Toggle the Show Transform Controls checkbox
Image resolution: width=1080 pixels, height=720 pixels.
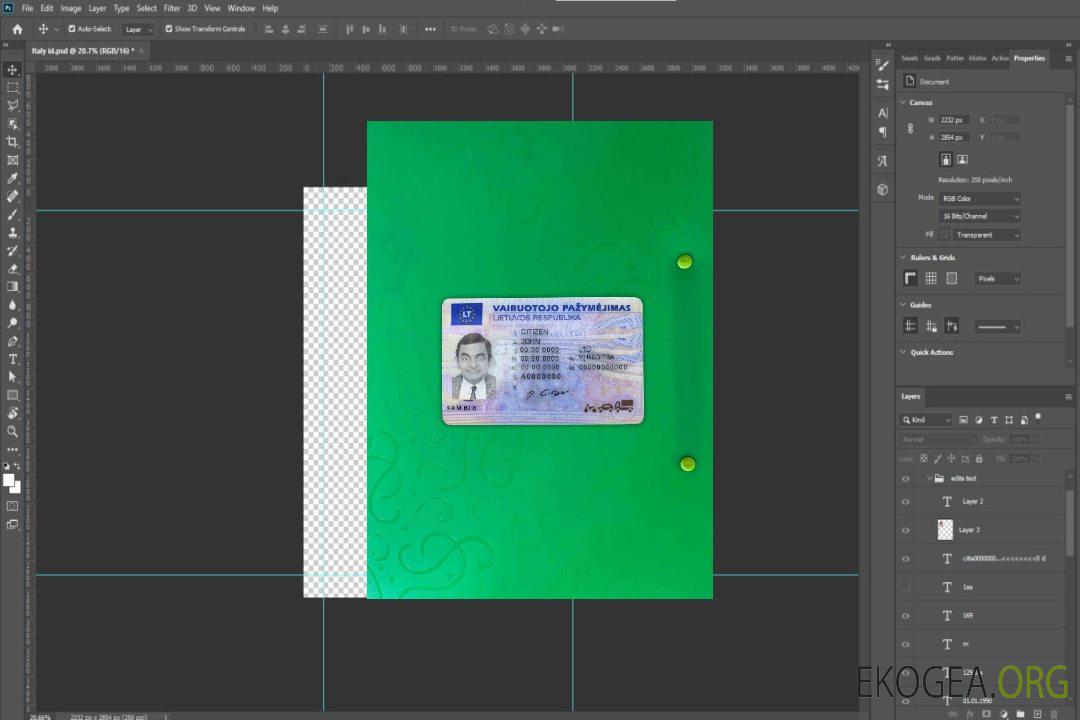[169, 29]
